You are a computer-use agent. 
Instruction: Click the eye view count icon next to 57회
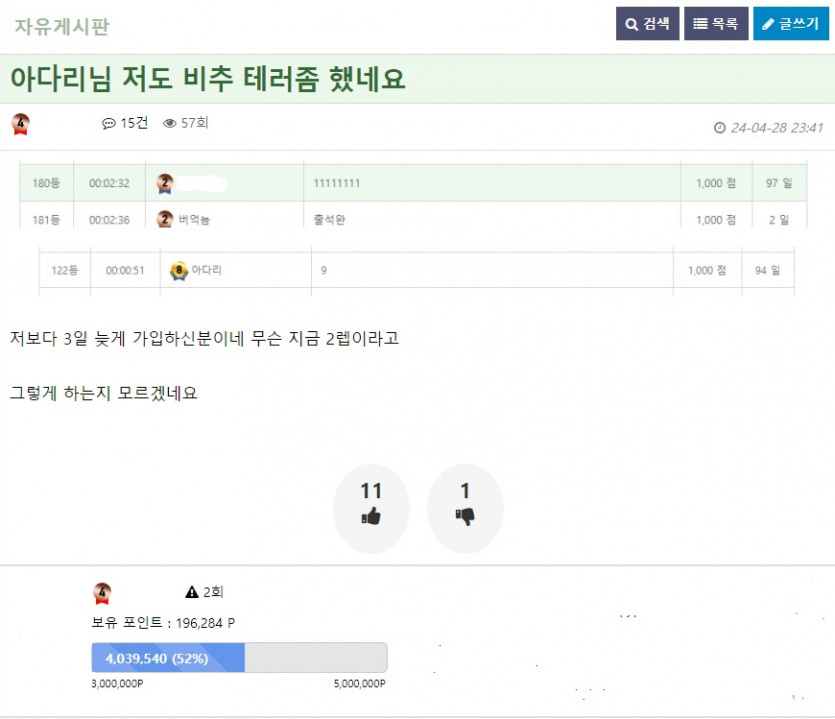(x=169, y=124)
